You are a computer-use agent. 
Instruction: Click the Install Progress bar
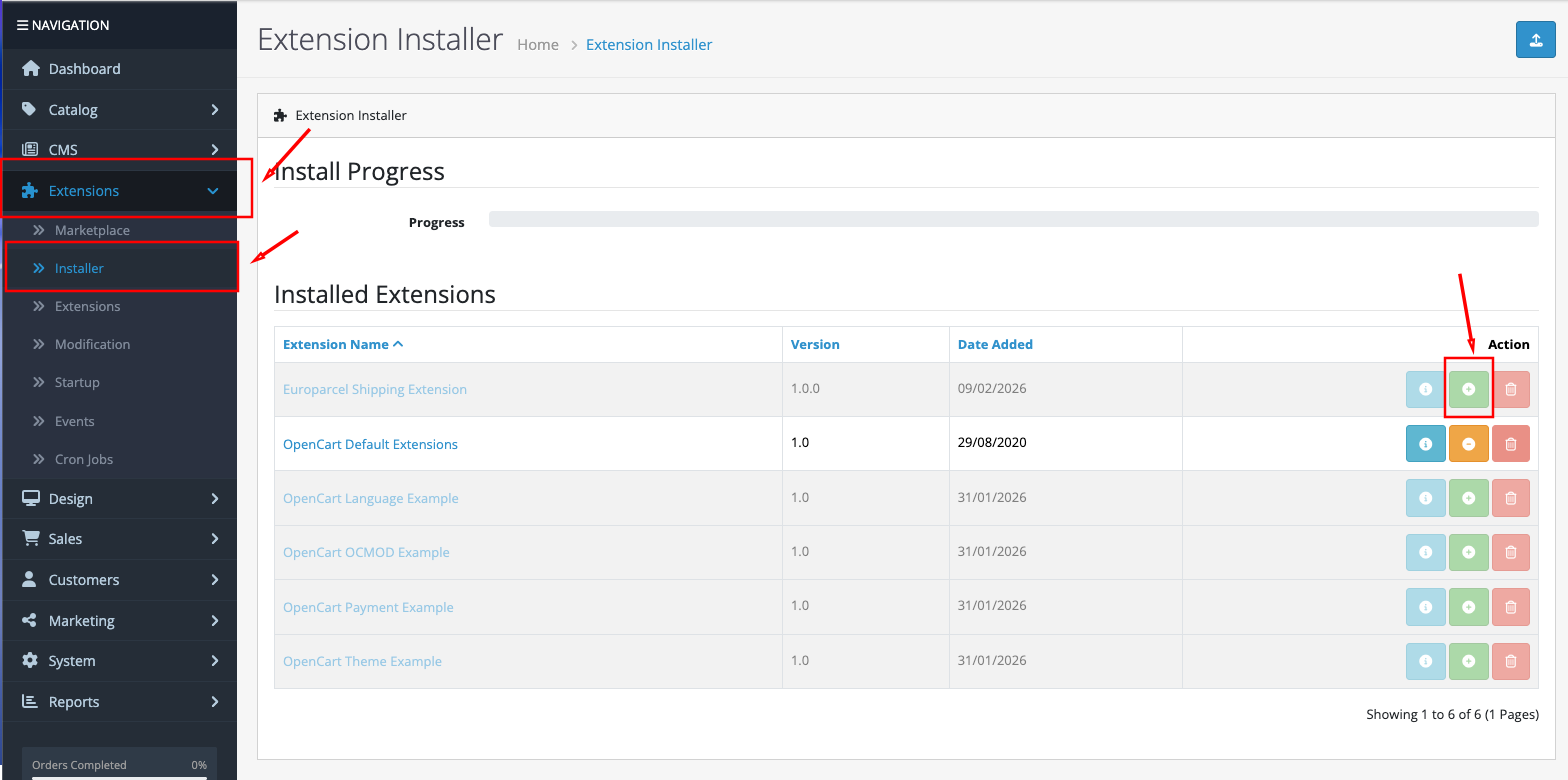[x=1013, y=219]
